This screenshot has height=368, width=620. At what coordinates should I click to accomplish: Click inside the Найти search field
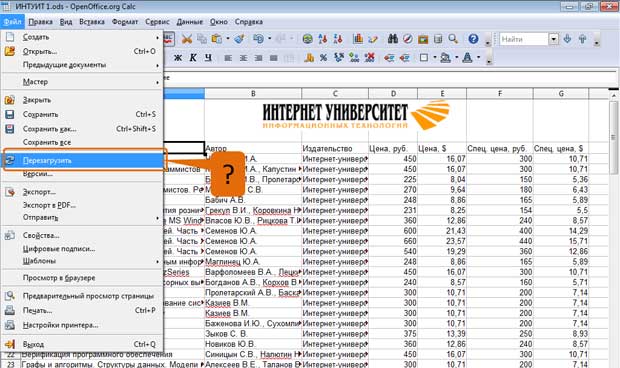[523, 39]
